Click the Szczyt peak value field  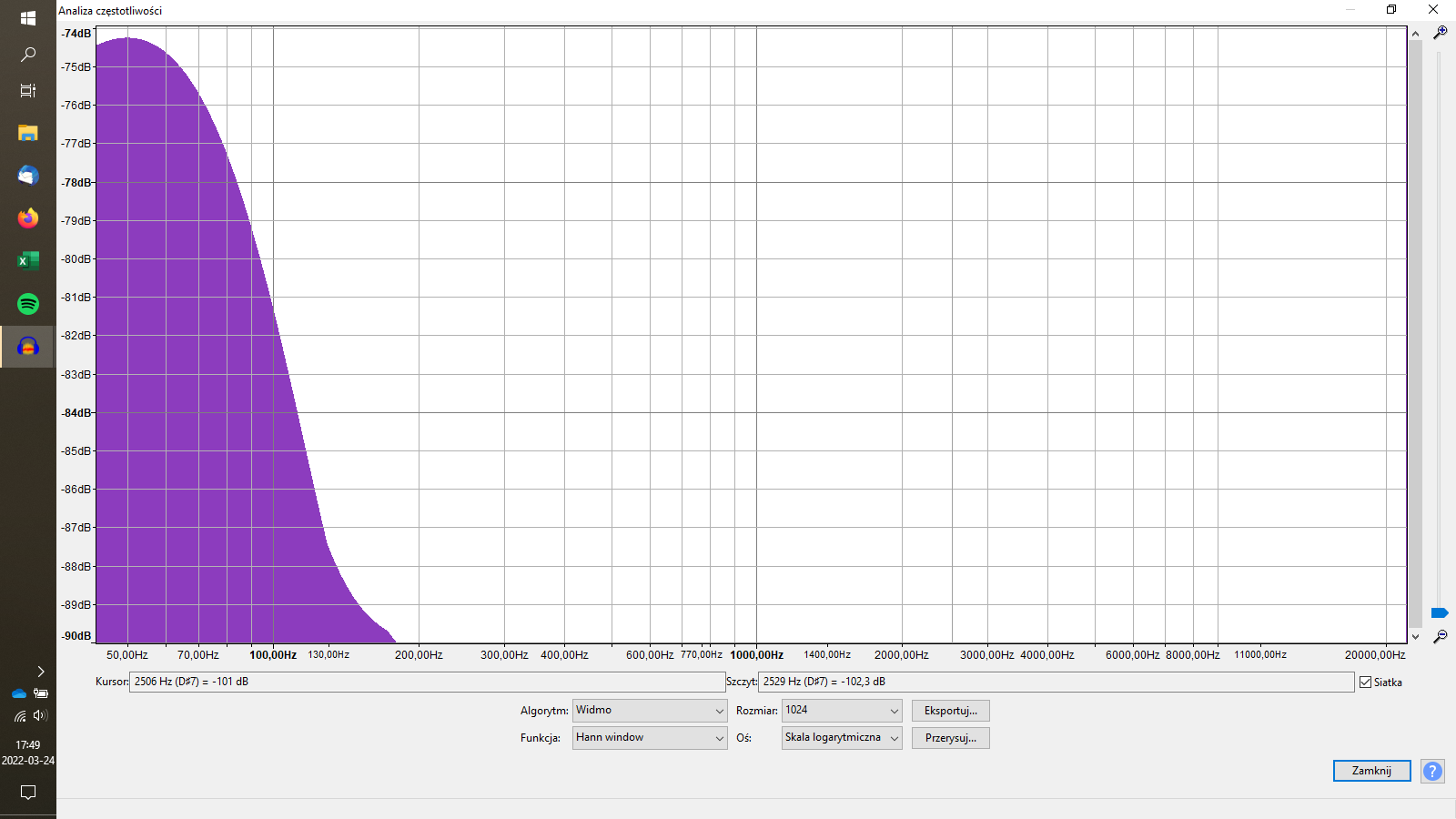click(x=1057, y=682)
